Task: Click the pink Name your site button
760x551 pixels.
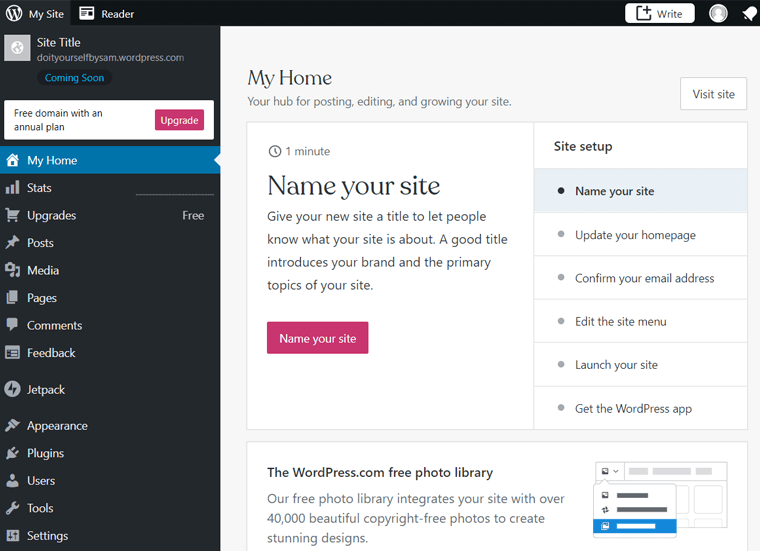Action: (x=317, y=338)
